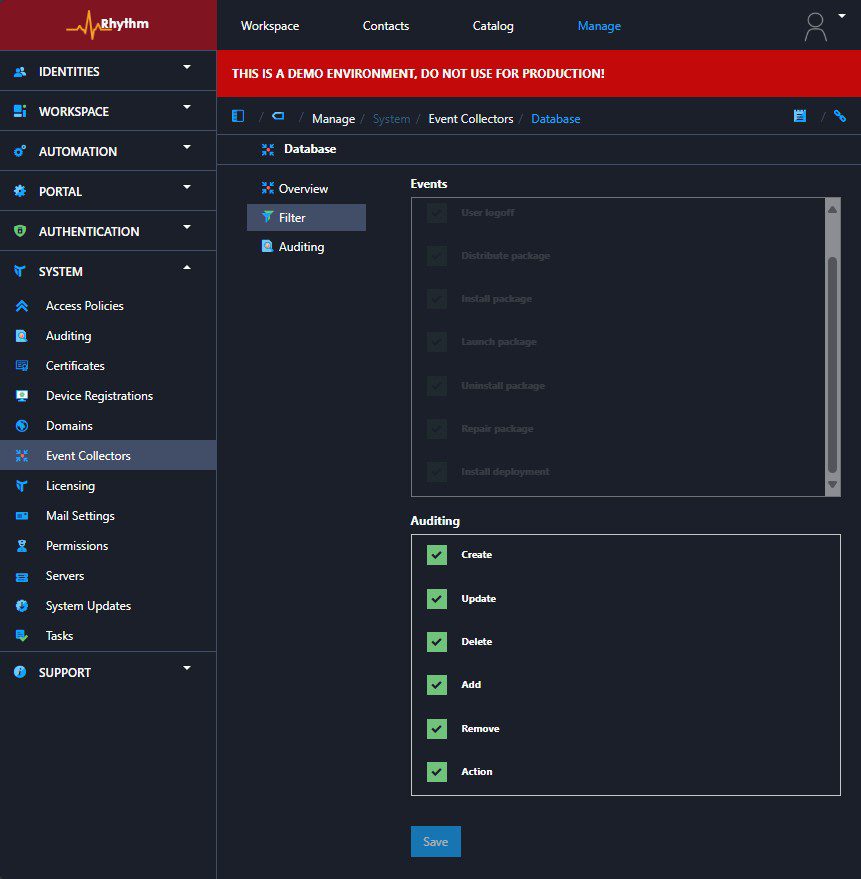Uncheck the Create auditing checkbox
This screenshot has width=861, height=879.
[x=437, y=555]
